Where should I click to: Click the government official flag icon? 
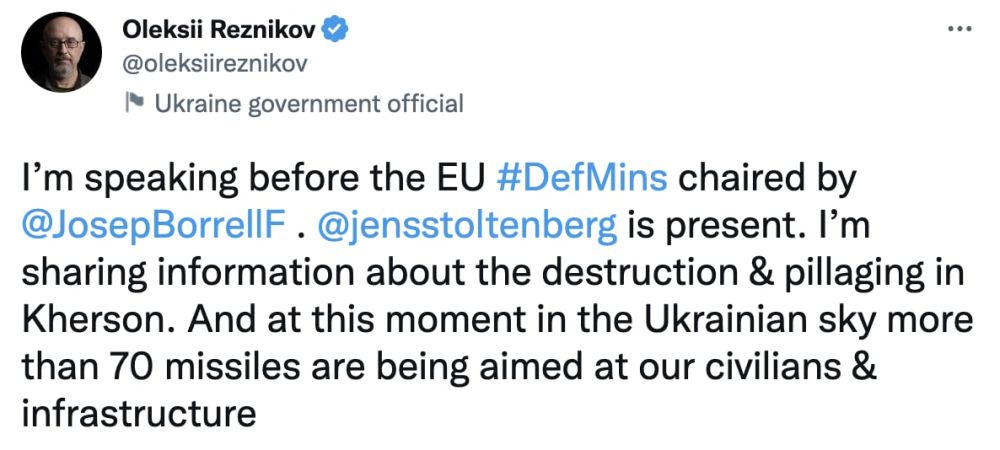pos(131,102)
